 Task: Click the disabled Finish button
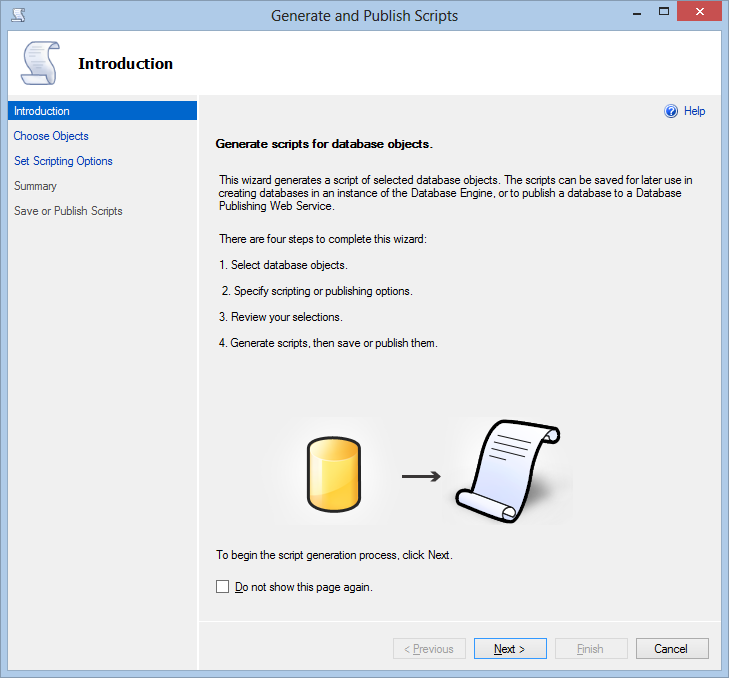591,649
